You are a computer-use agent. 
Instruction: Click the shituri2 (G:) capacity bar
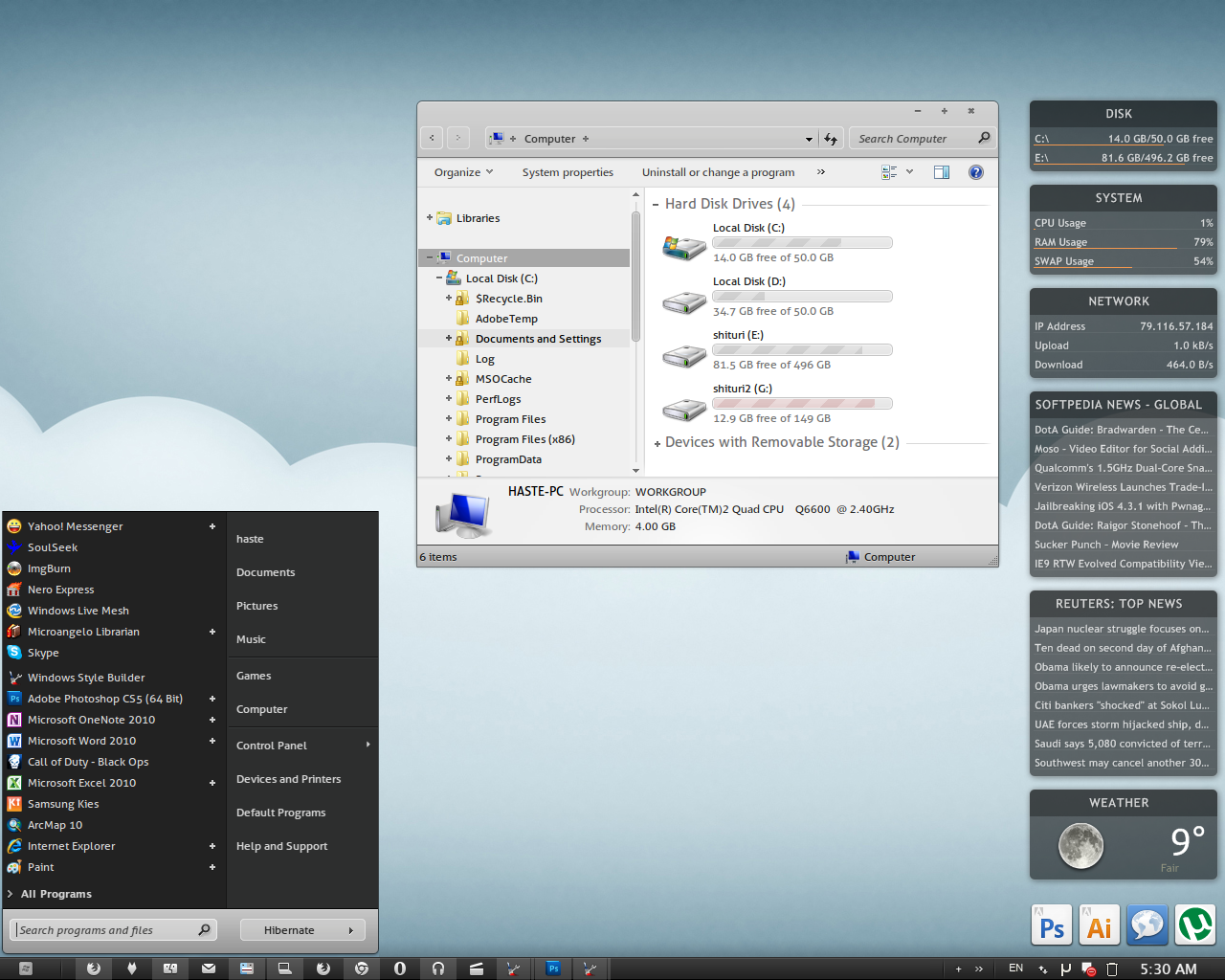tap(802, 404)
